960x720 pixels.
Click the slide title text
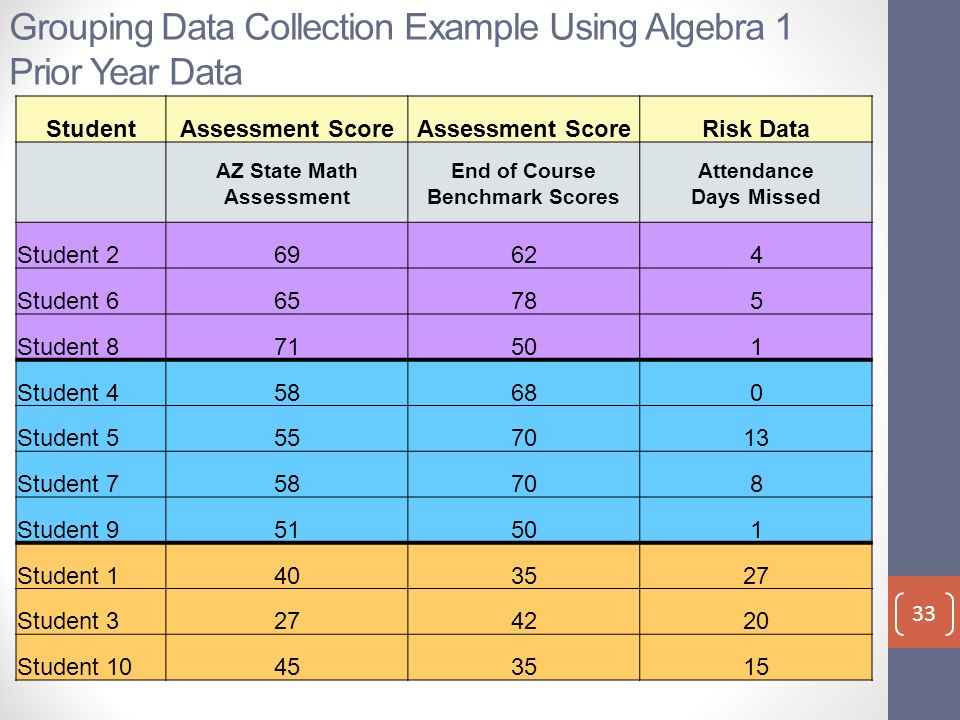coord(401,50)
